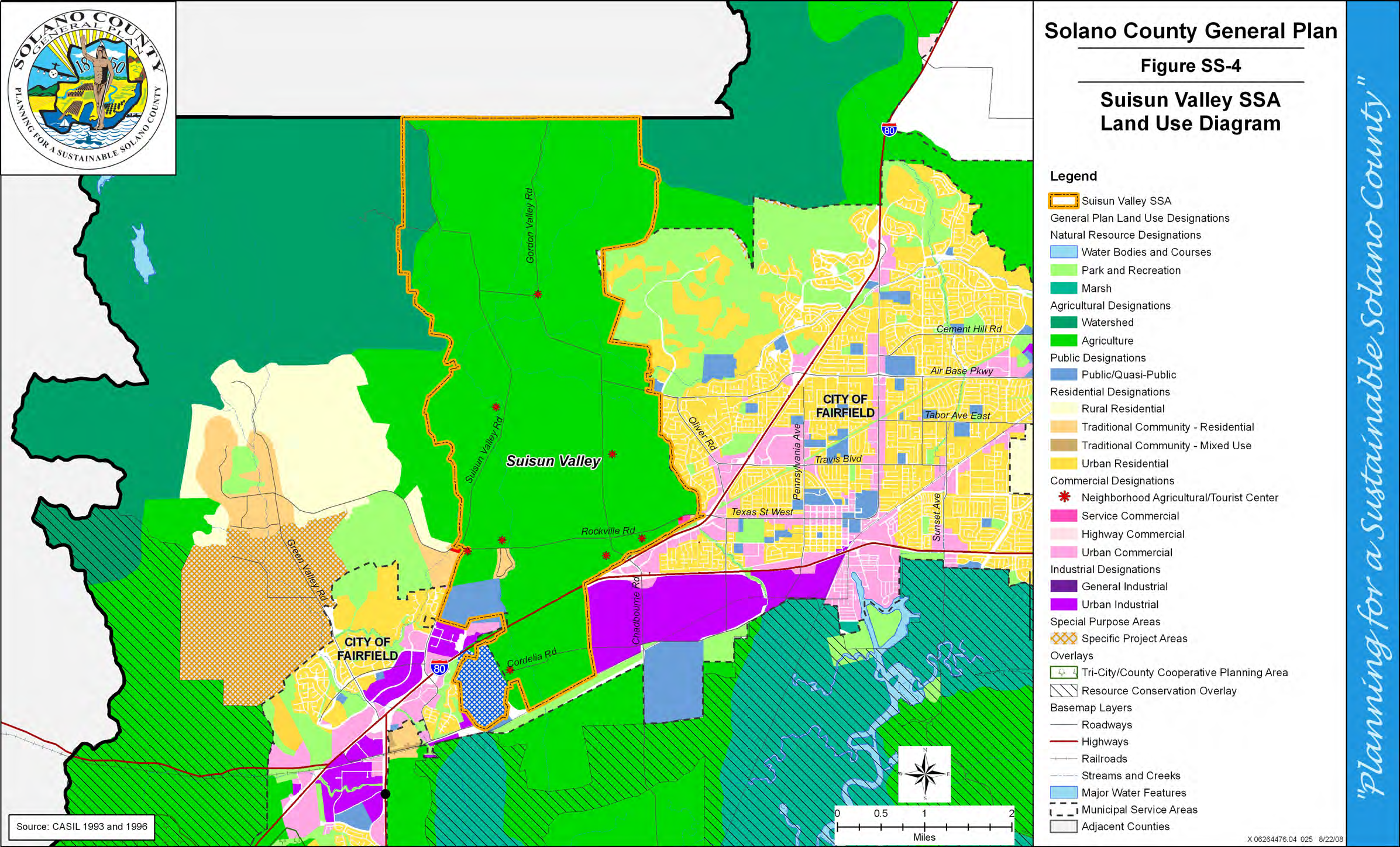Click the miles scale bar

[924, 827]
